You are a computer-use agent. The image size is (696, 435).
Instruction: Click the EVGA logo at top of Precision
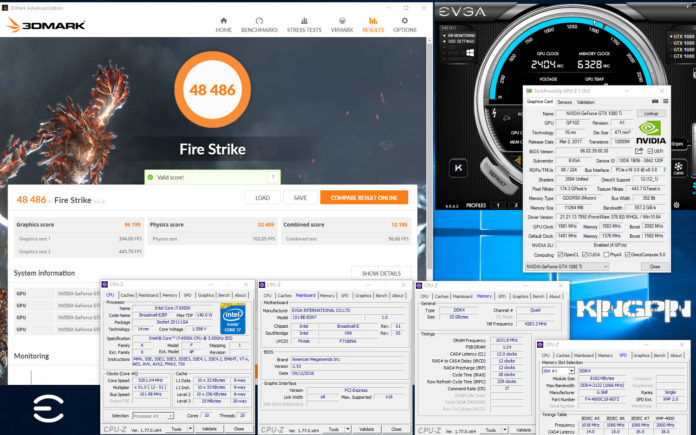pos(462,12)
